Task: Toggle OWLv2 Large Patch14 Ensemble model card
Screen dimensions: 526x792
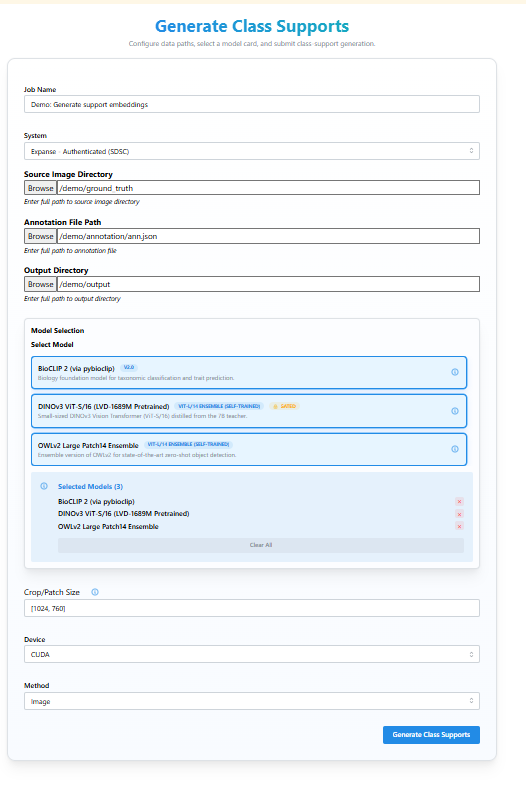Action: [249, 449]
